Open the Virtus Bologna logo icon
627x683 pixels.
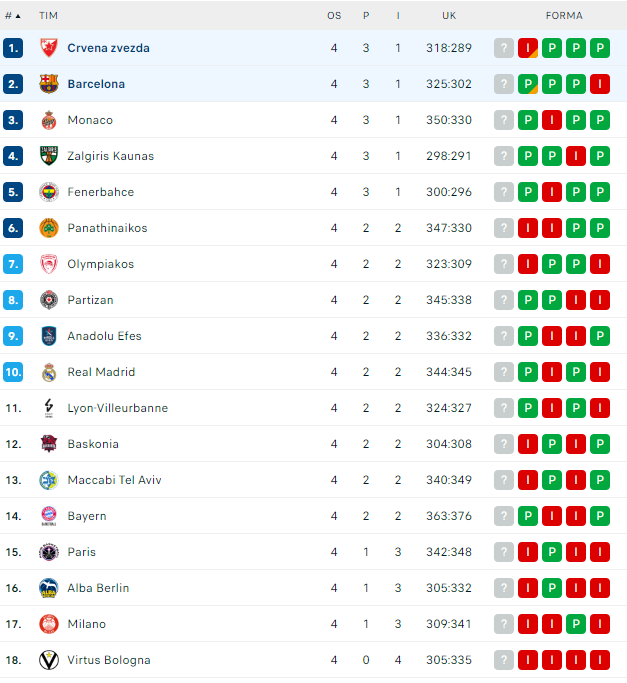click(x=49, y=660)
